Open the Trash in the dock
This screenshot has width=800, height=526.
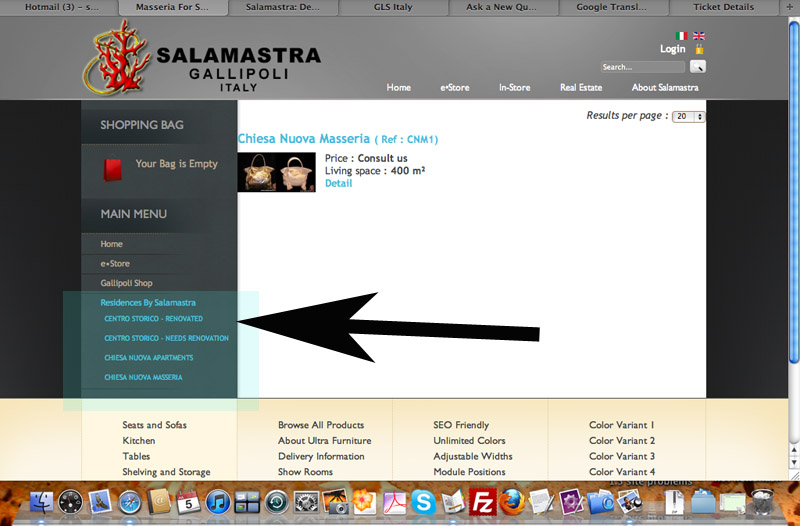763,502
